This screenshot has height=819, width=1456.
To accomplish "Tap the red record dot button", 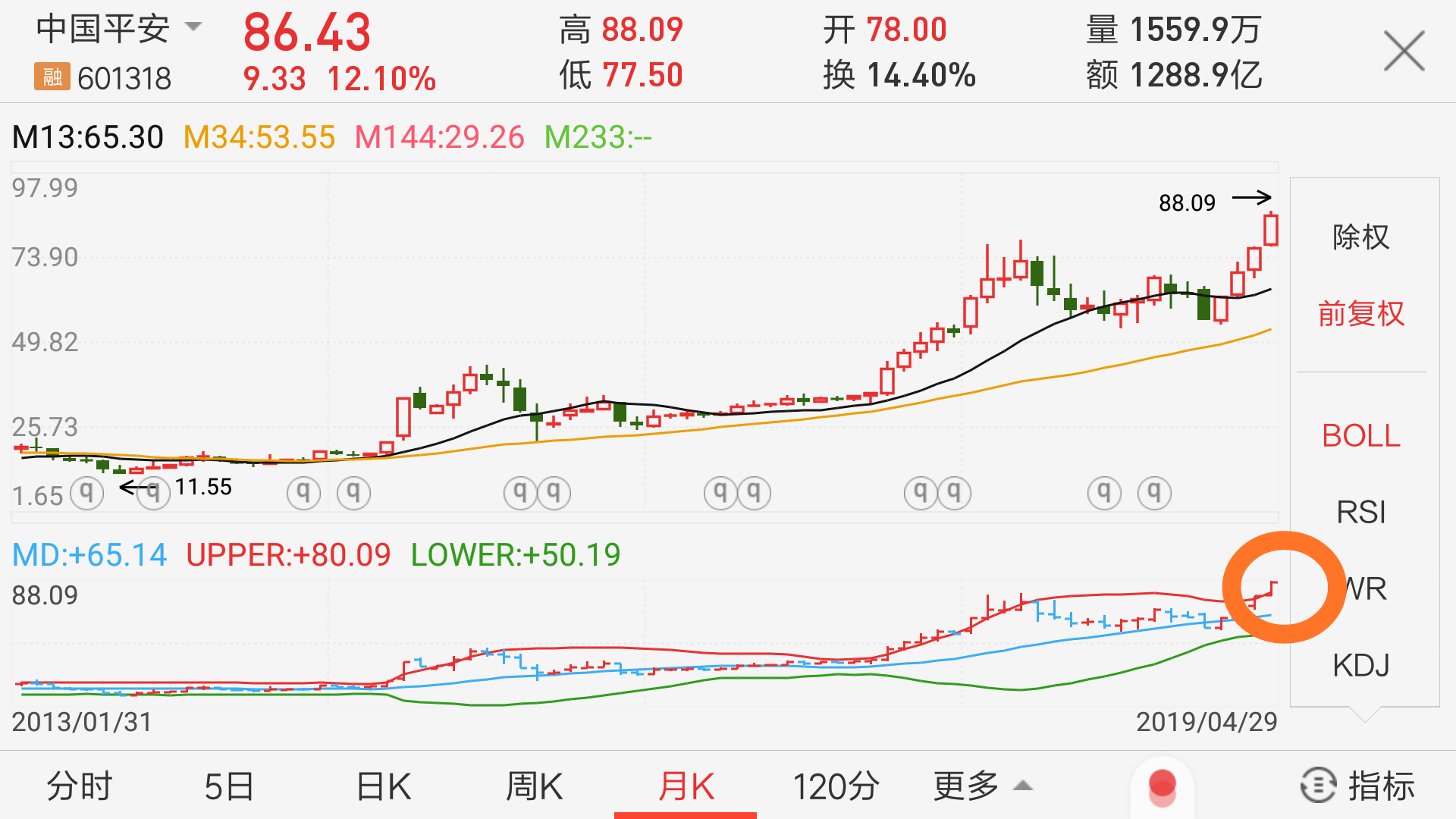I will click(x=1162, y=786).
